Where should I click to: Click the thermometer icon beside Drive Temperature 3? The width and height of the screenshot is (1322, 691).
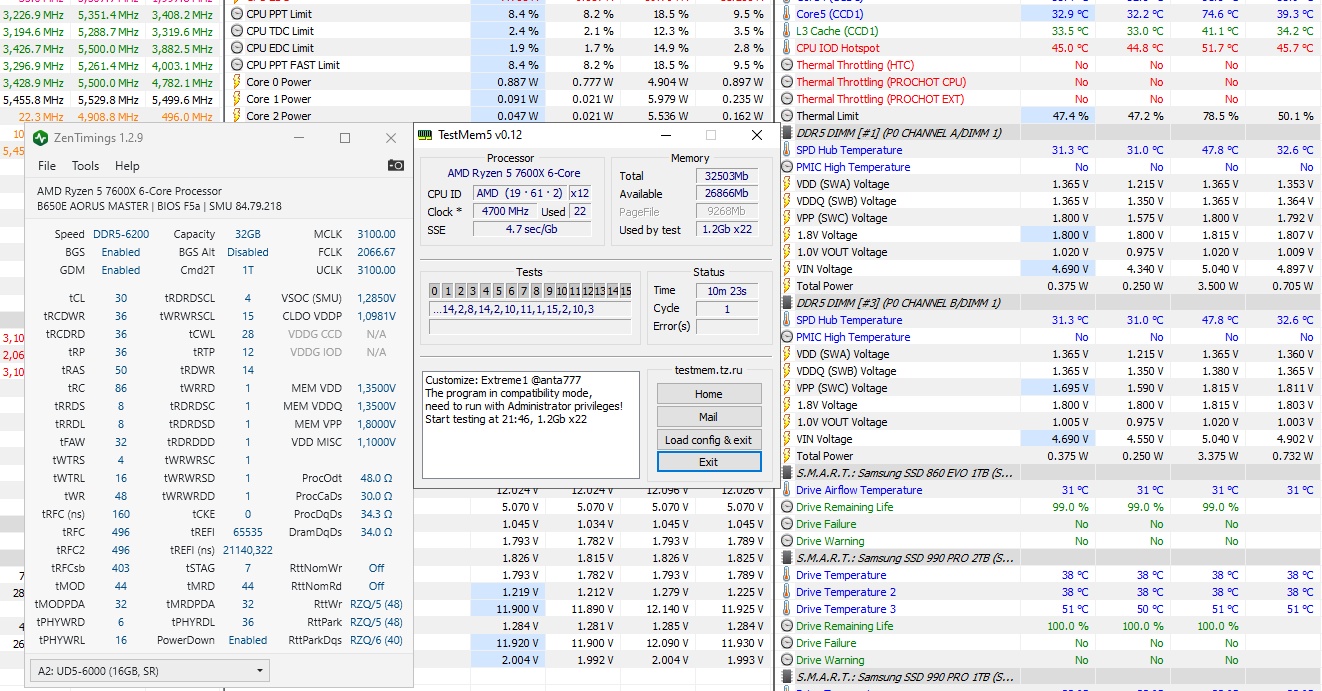[x=787, y=609]
